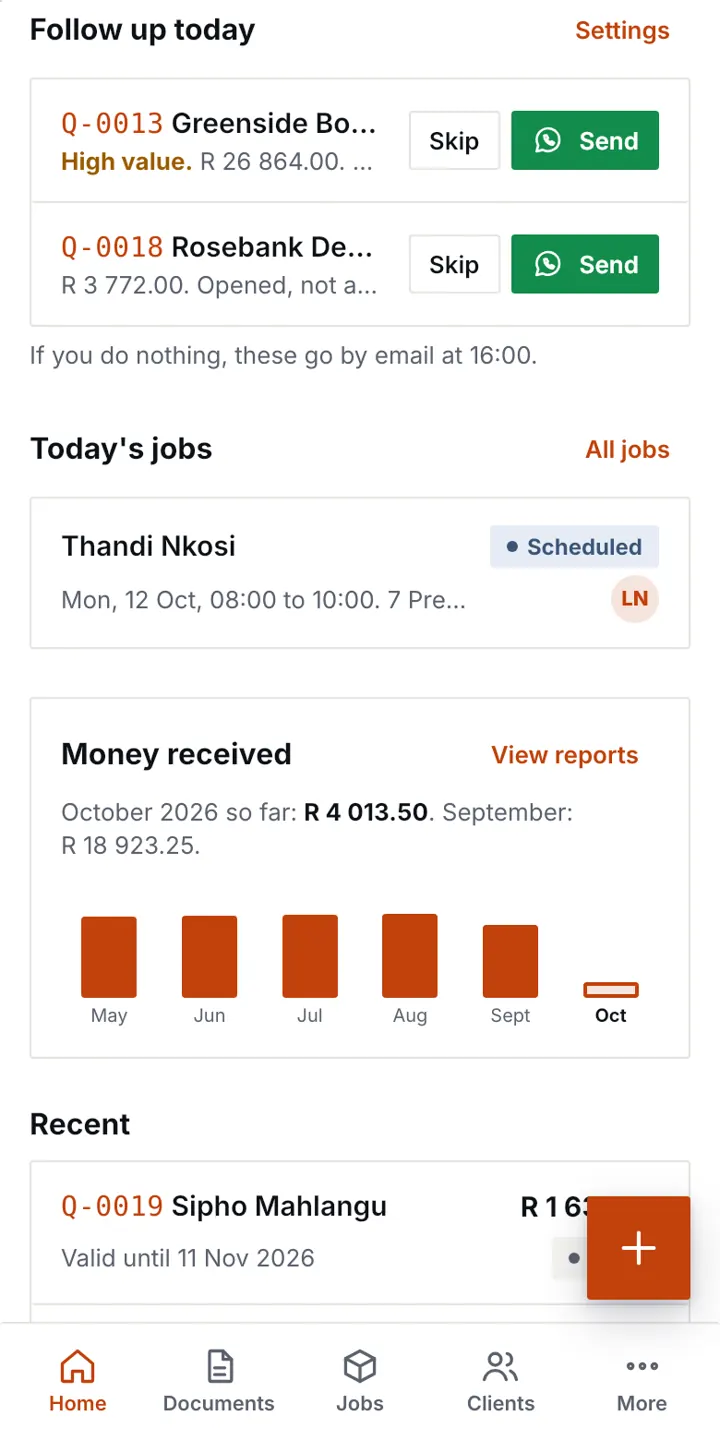The width and height of the screenshot is (720, 1440).
Task: Click the LN assignee avatar
Action: click(x=635, y=599)
